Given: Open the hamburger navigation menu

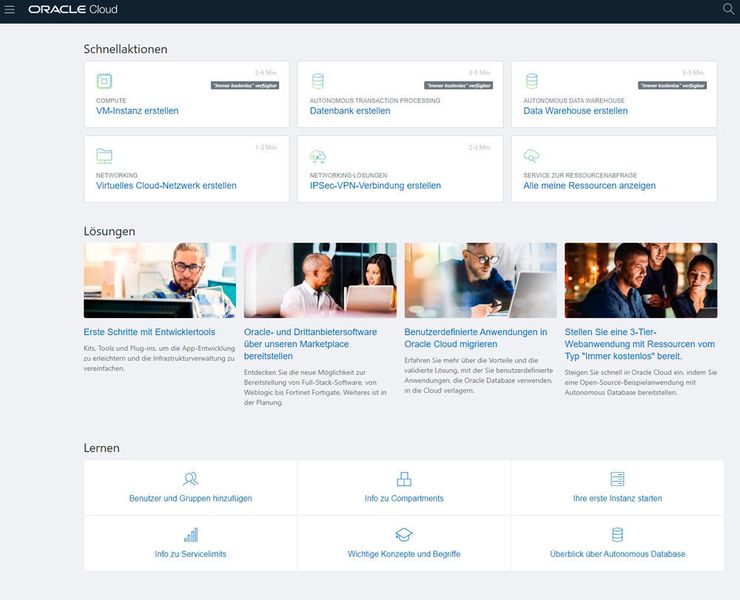Looking at the screenshot, I should (9, 9).
